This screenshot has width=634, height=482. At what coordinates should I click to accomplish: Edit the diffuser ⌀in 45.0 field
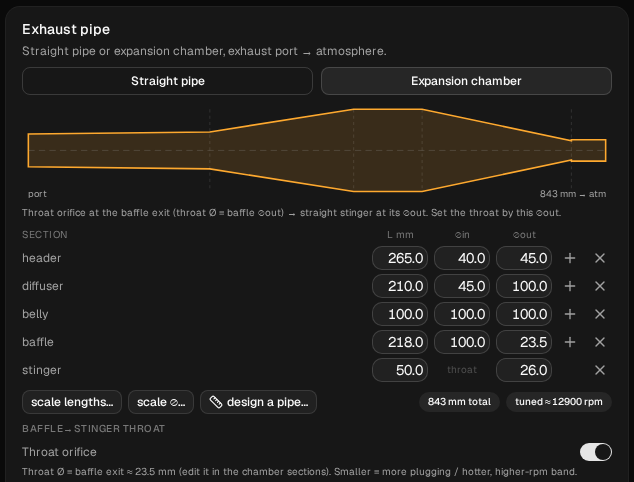click(462, 286)
